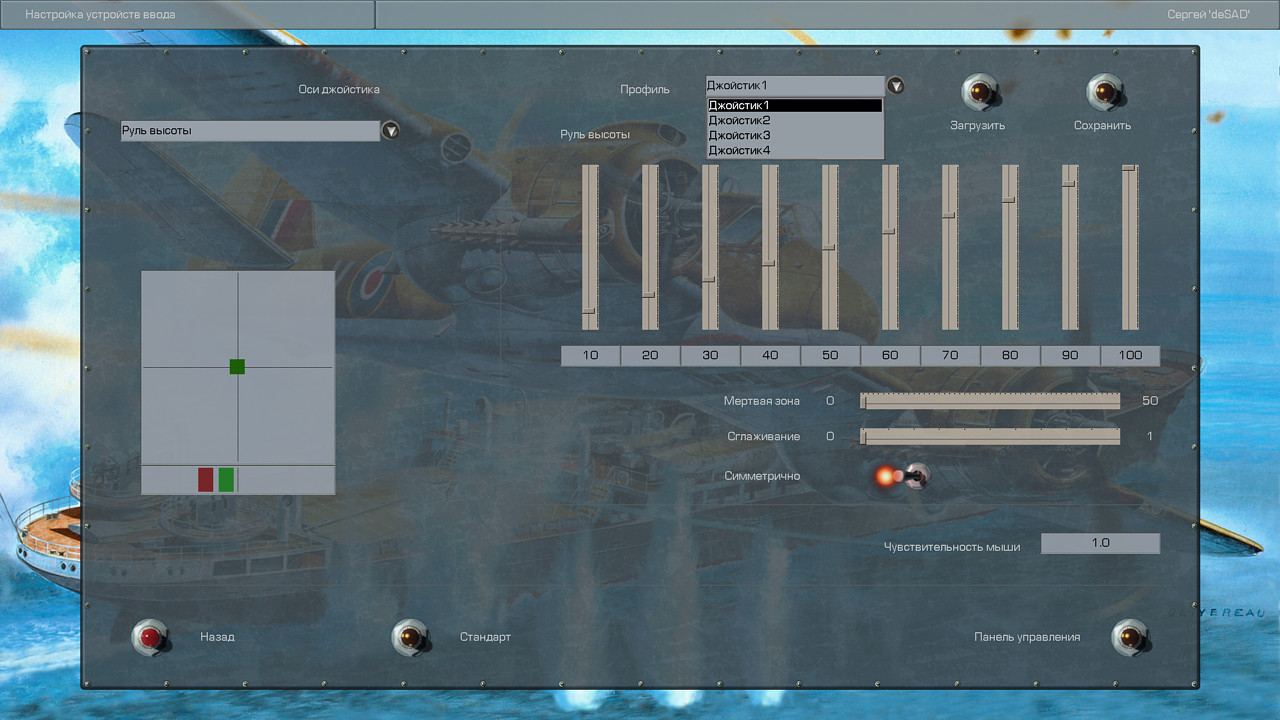Viewport: 1280px width, 720px height.
Task: Click the vertical curve slider above 10
Action: pos(590,247)
